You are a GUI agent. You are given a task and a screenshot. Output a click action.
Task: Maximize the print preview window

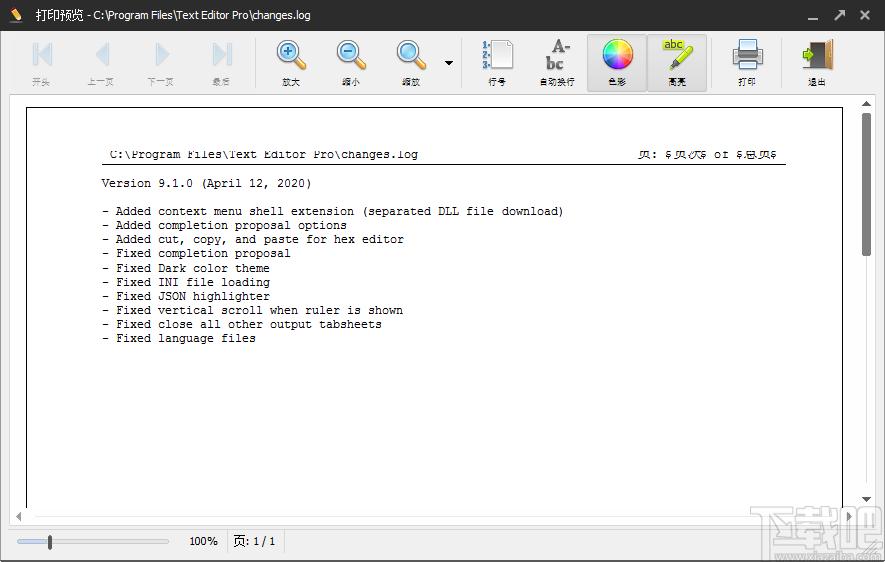click(x=839, y=15)
